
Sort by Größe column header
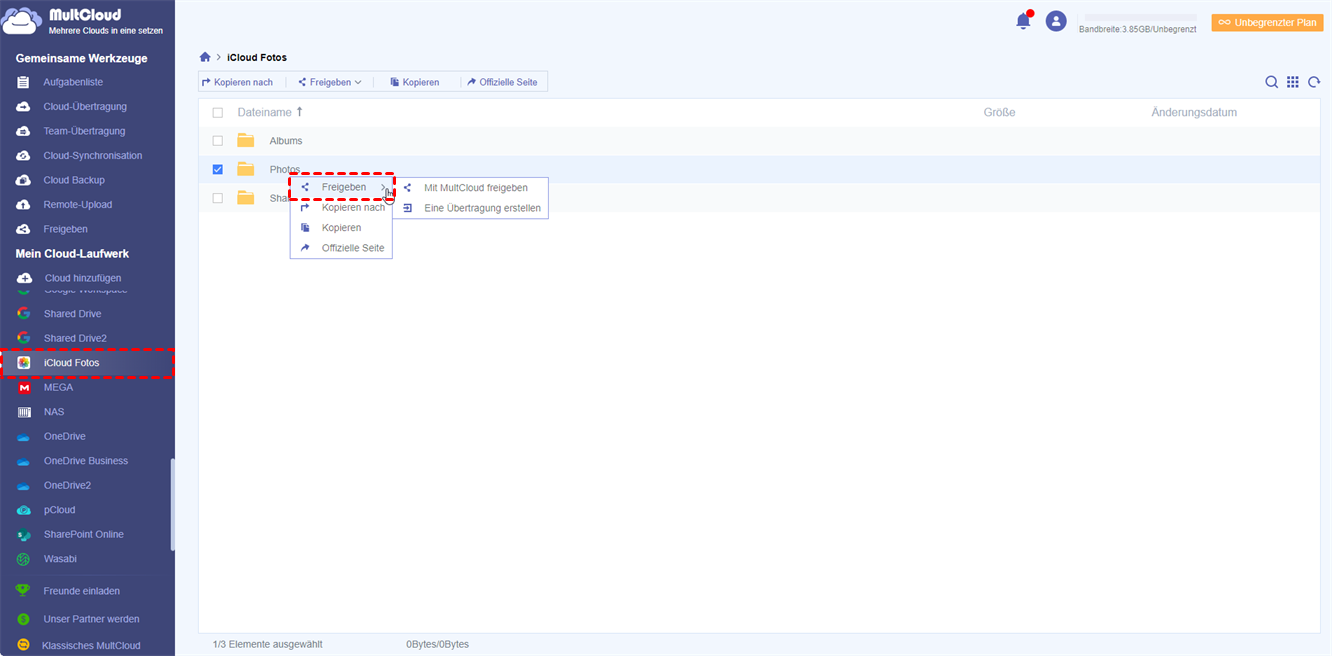[999, 113]
